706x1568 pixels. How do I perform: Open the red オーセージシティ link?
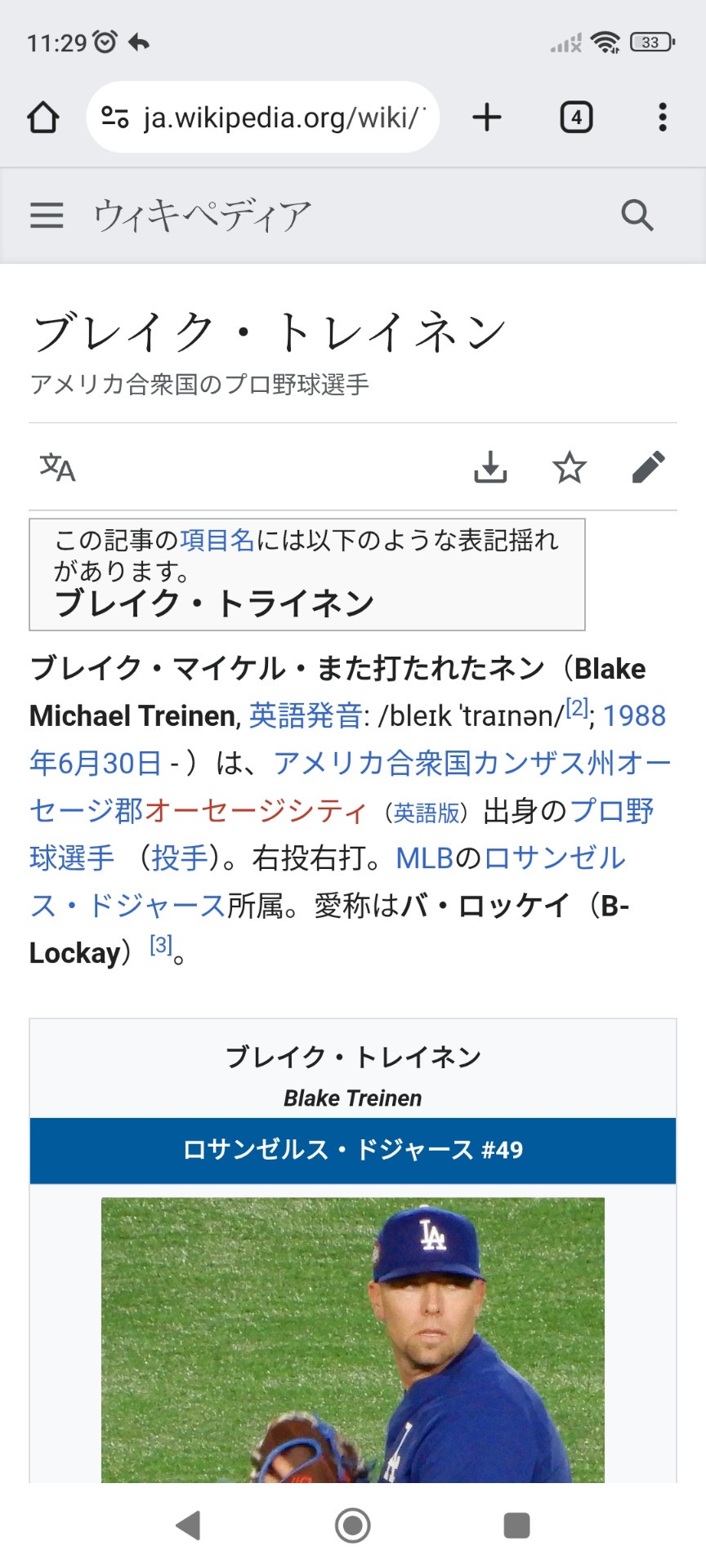(x=256, y=811)
